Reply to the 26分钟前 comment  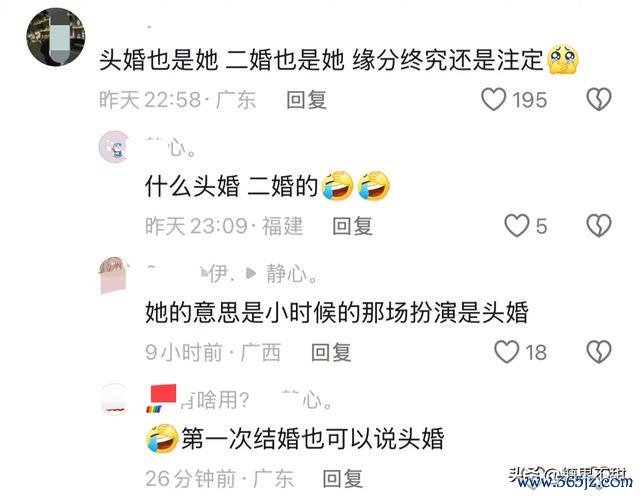click(x=342, y=478)
